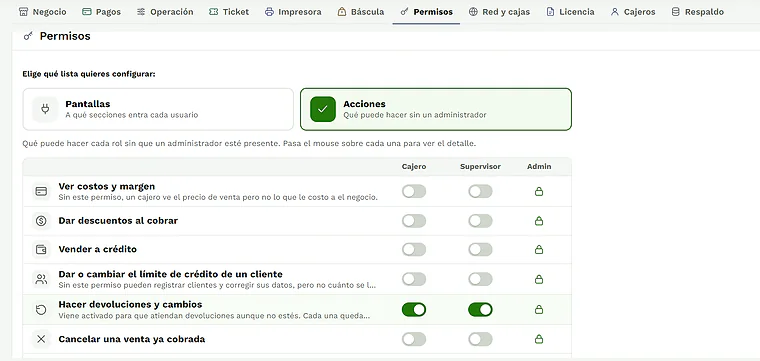The height and width of the screenshot is (361, 760).
Task: Click the sliders icon beside Operación
Action: click(141, 12)
